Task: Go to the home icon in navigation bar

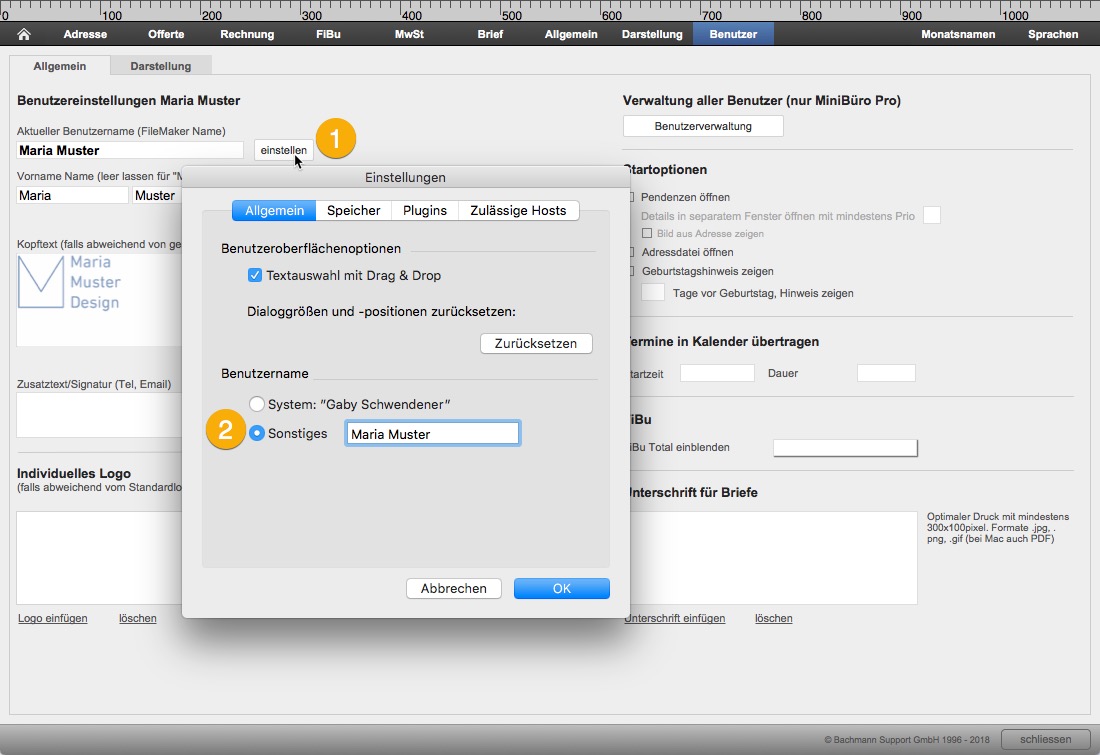Action: pos(24,34)
